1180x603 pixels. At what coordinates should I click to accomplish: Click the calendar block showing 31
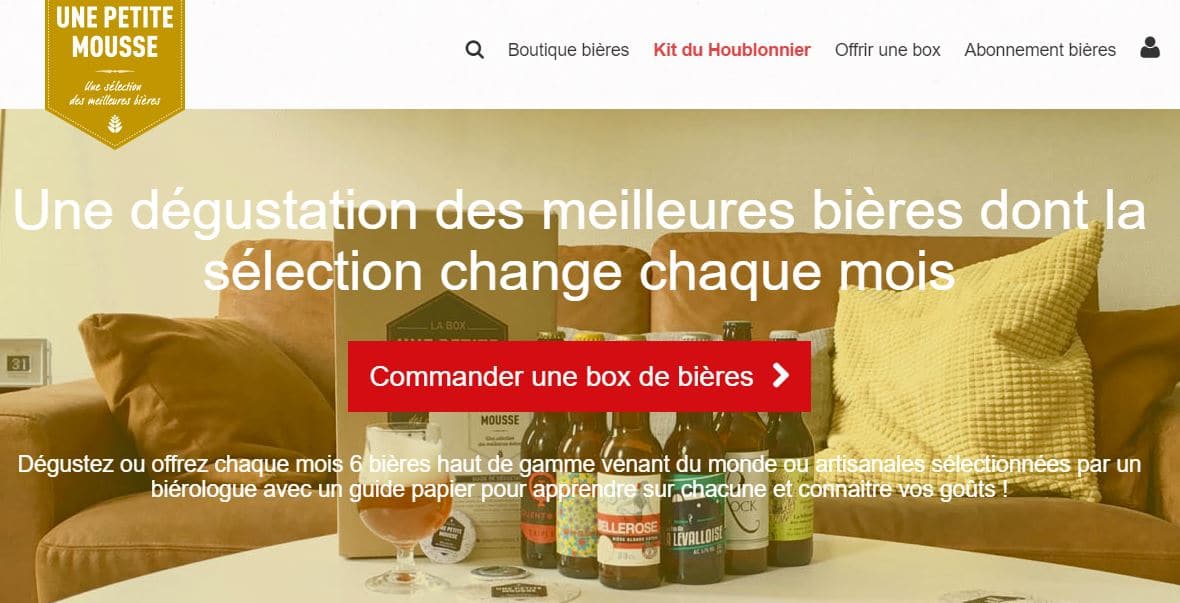tap(24, 364)
